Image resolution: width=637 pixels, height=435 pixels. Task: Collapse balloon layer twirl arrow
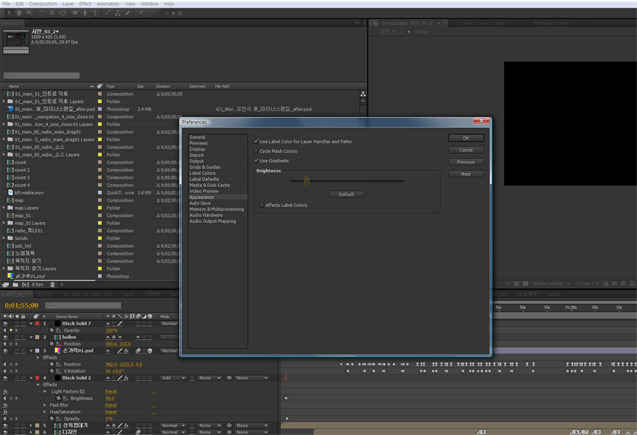tap(31, 337)
